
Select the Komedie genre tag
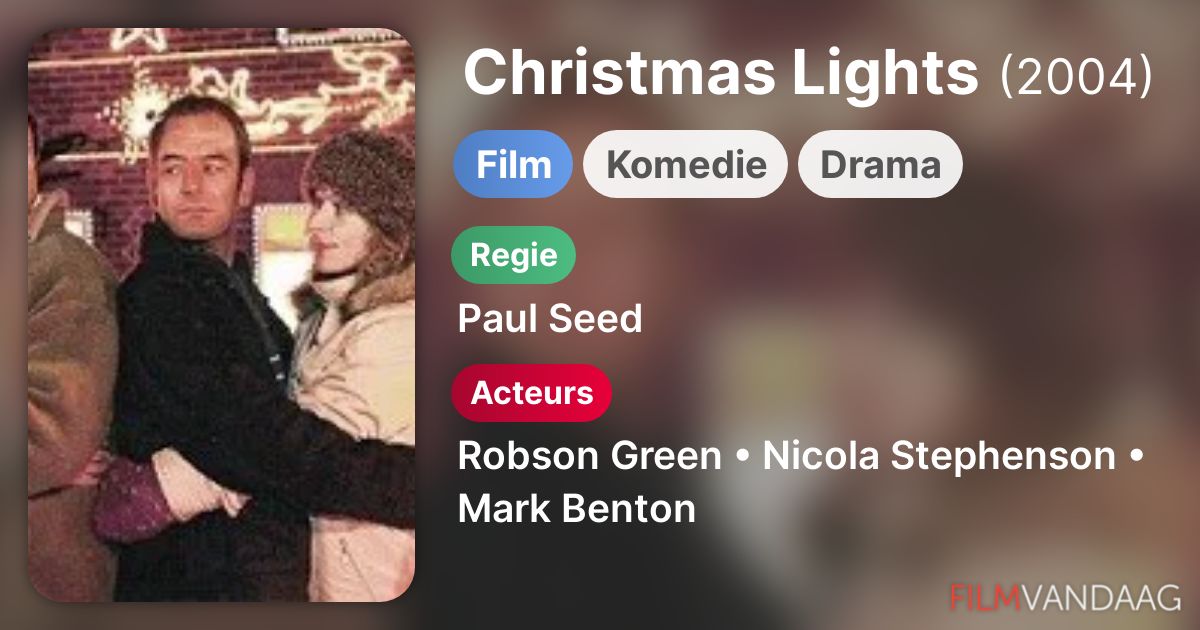[686, 164]
